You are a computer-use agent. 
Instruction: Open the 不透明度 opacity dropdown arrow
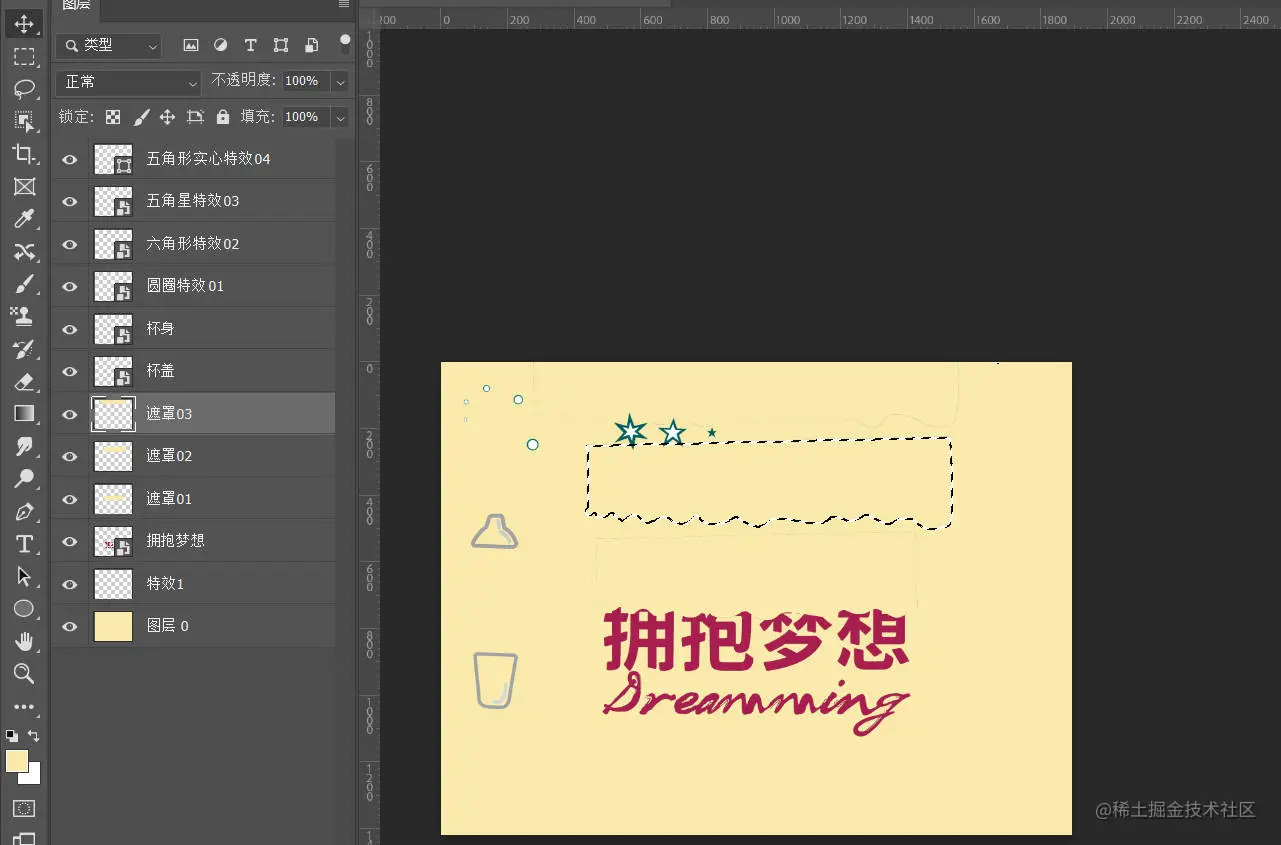click(340, 81)
